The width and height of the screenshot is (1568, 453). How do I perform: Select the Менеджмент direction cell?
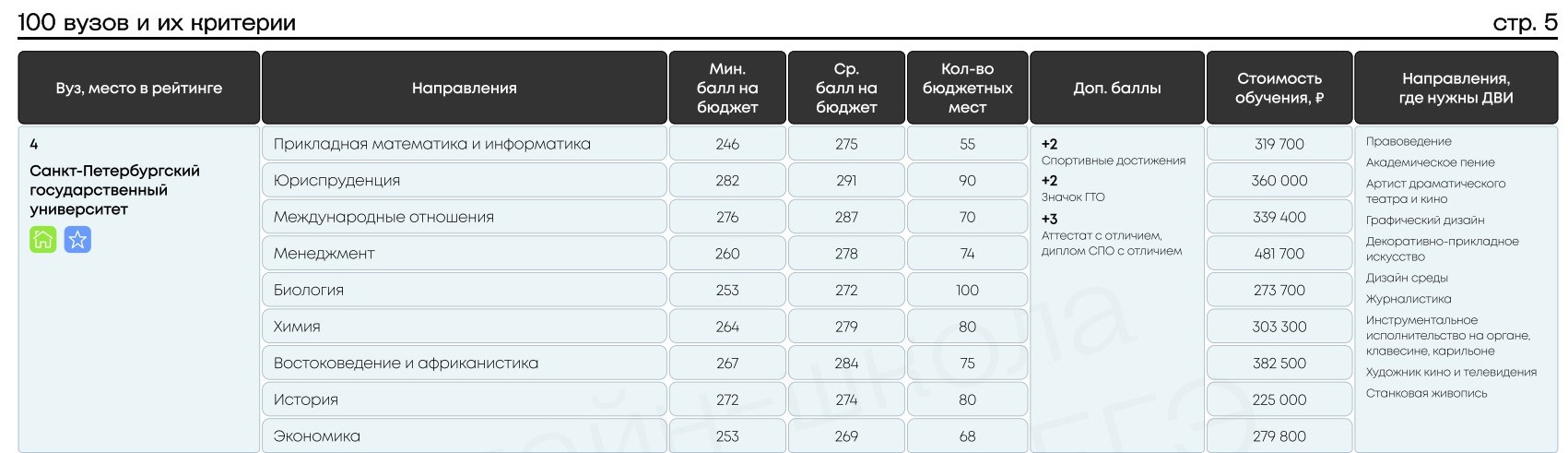(465, 253)
